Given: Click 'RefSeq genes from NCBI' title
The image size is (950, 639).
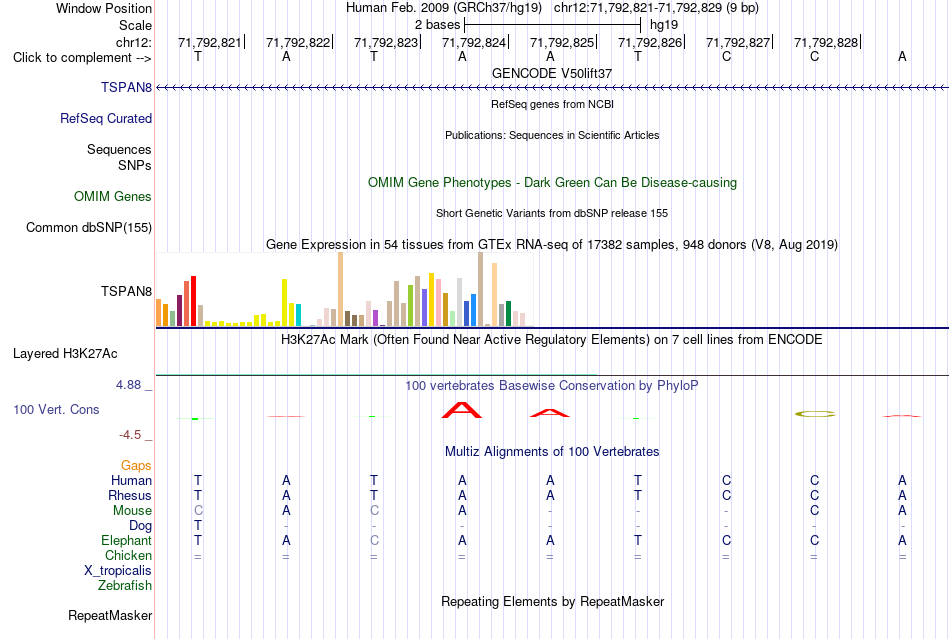Looking at the screenshot, I should [x=552, y=104].
